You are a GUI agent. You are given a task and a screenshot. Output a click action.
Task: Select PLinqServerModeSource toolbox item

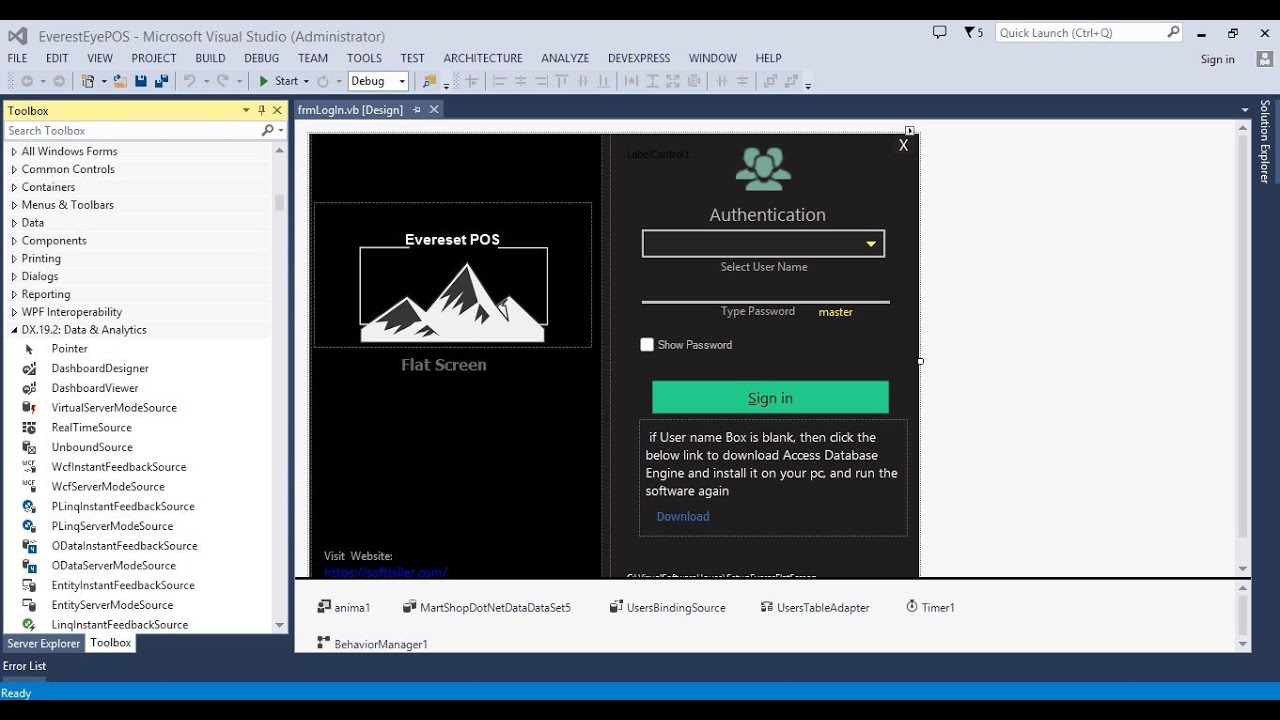tap(112, 526)
